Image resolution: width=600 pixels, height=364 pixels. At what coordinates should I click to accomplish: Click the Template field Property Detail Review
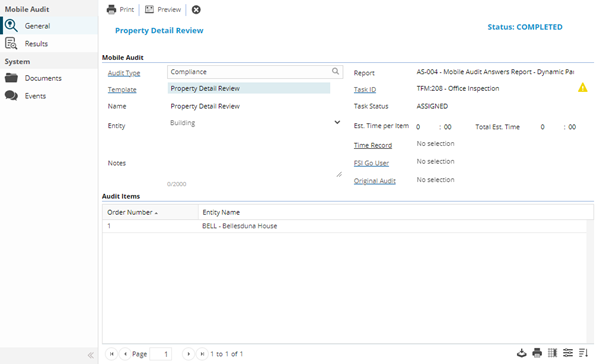[249, 88]
